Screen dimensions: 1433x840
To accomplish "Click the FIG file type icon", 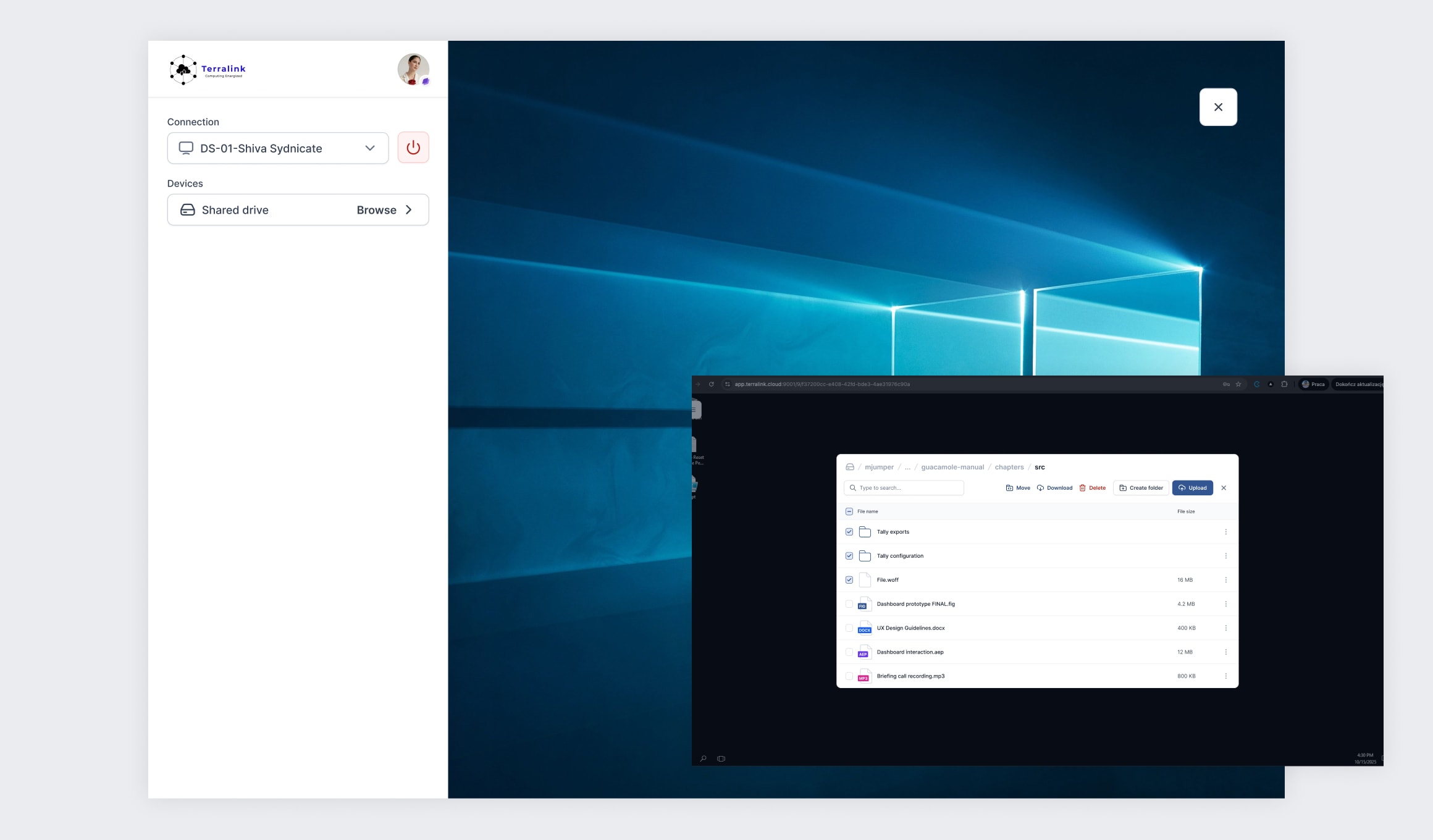I will (865, 604).
